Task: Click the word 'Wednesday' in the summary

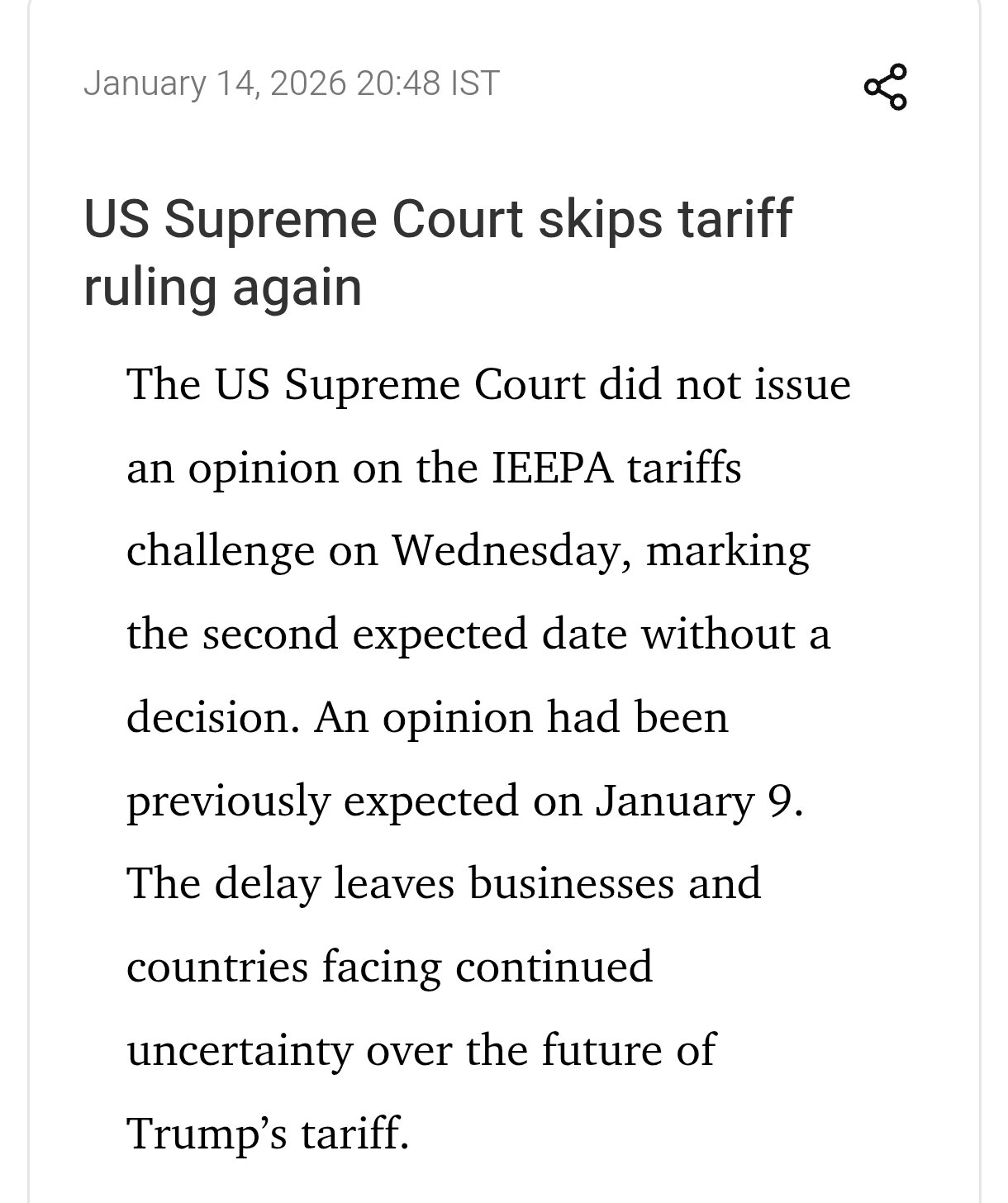Action: (504, 551)
